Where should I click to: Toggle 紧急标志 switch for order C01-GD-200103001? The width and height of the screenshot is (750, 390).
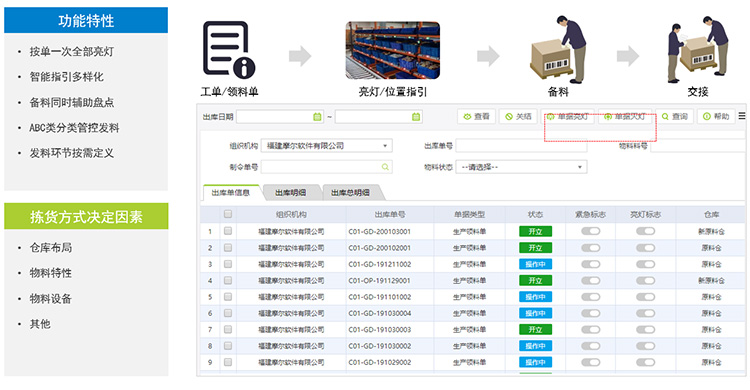590,231
